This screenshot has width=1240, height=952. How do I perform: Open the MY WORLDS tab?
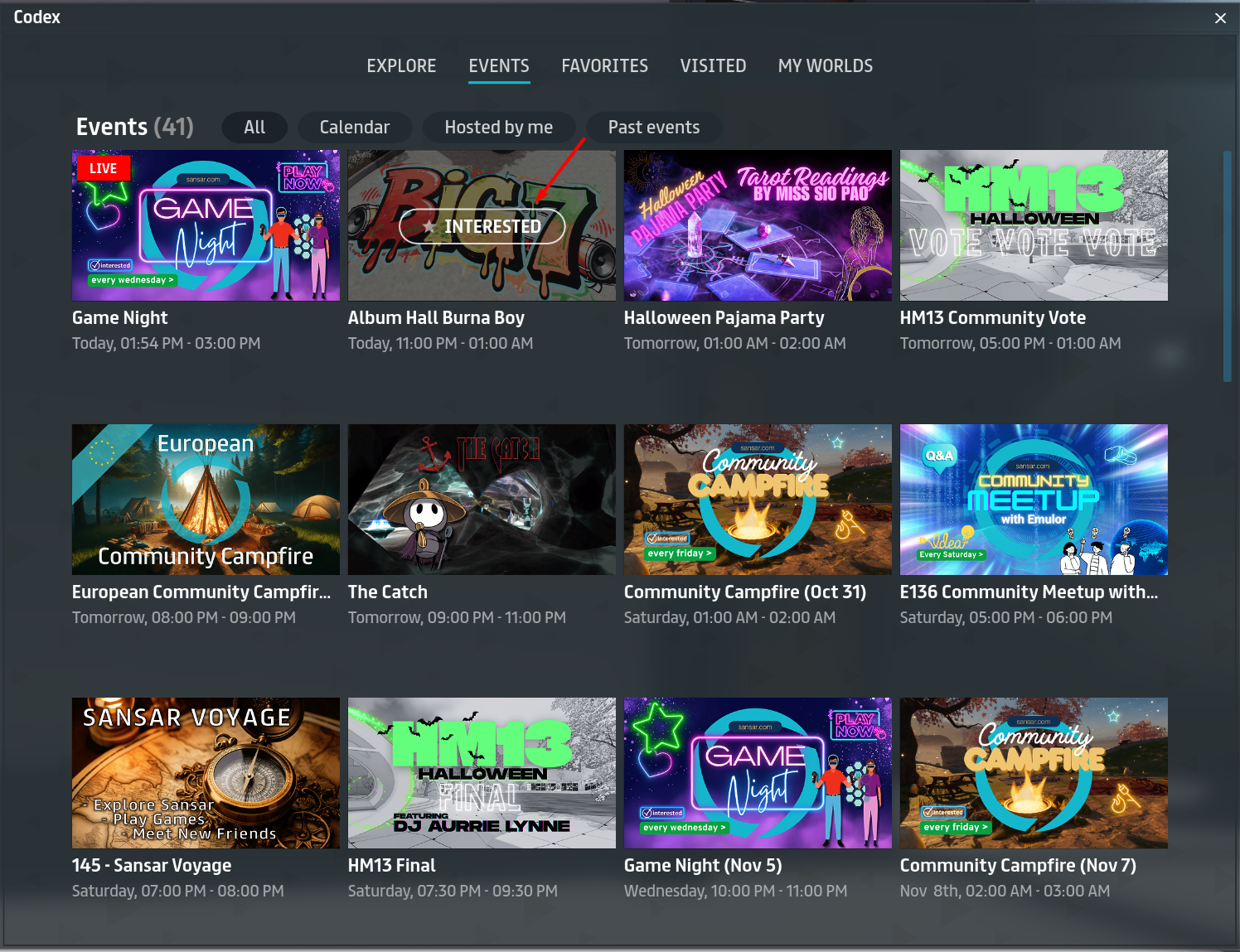click(825, 66)
